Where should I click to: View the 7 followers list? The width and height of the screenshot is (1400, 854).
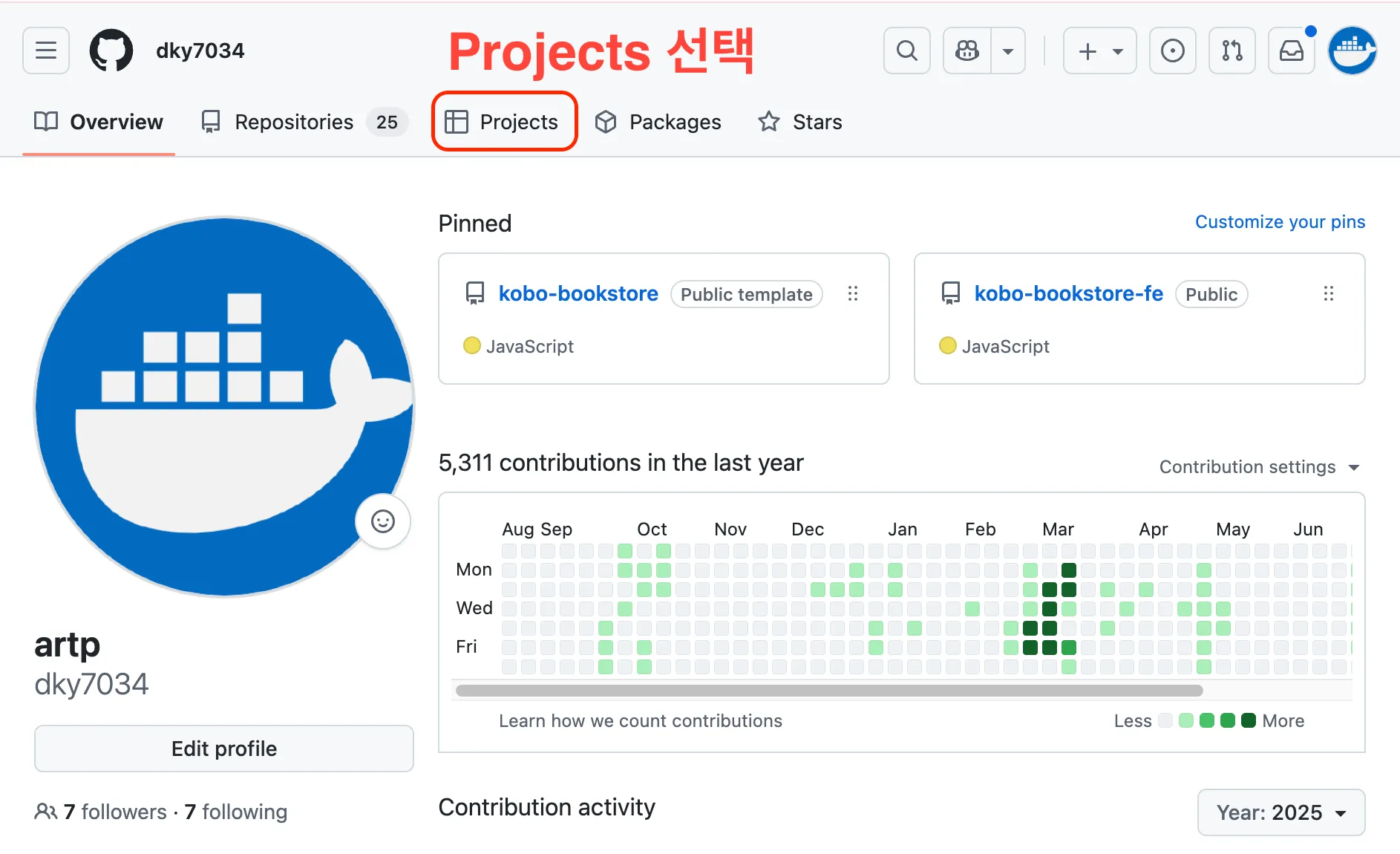click(115, 812)
